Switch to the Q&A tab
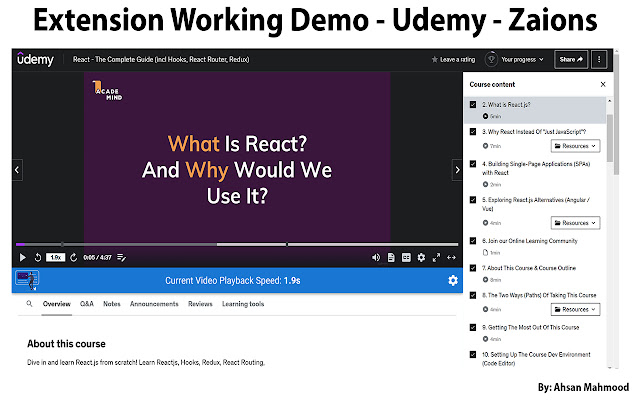 (x=87, y=304)
